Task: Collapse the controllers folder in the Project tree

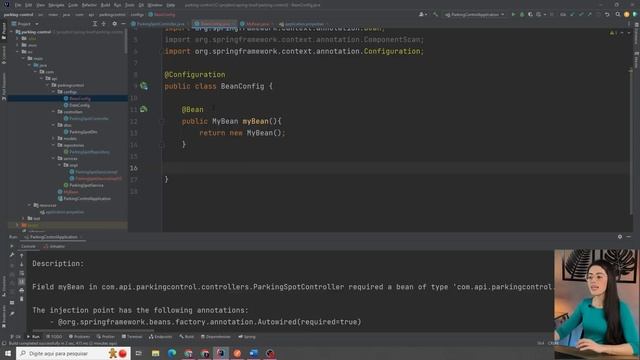Action: pos(53,112)
